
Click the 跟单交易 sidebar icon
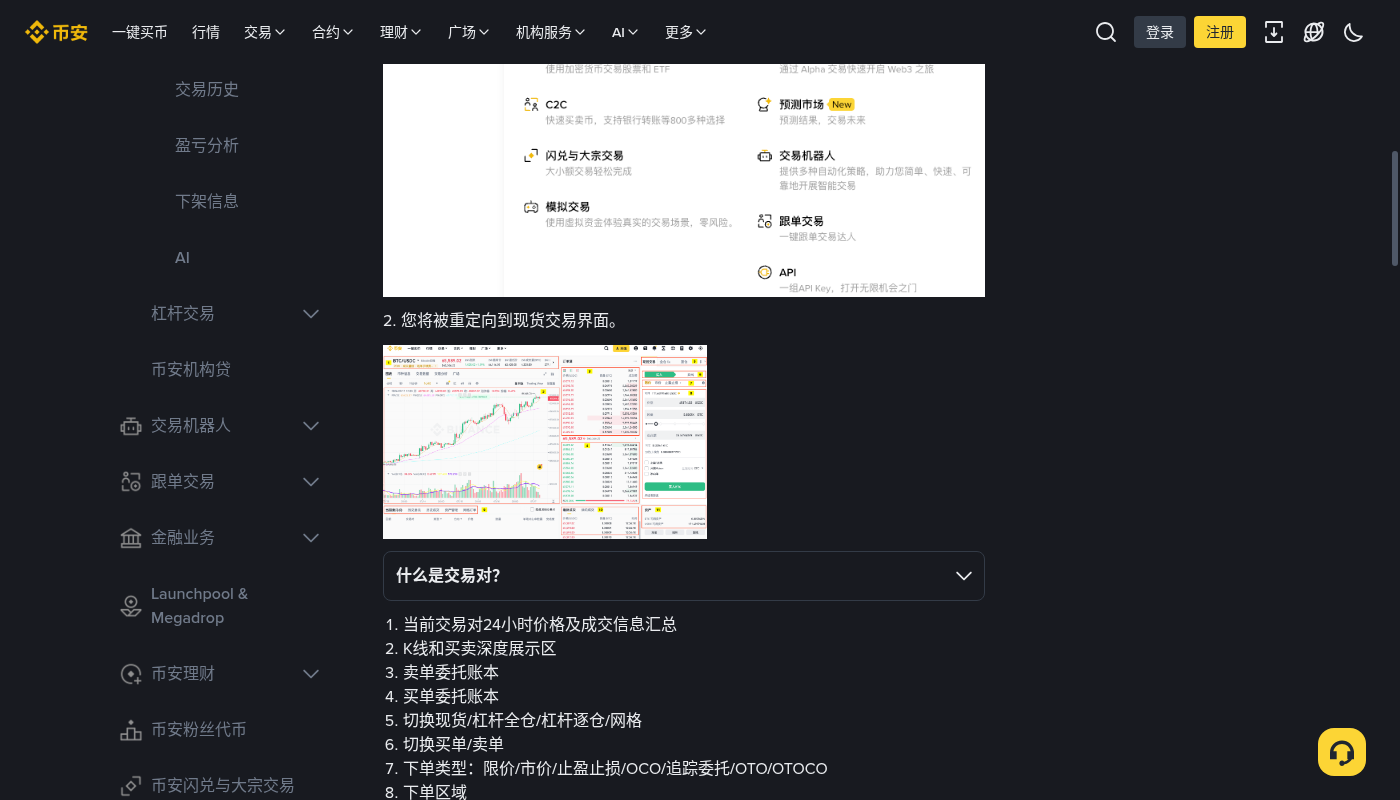coord(131,482)
